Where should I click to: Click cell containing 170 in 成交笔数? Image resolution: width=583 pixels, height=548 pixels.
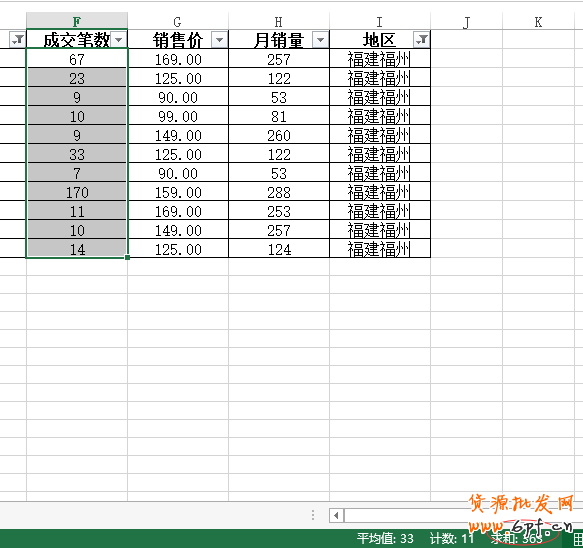tap(77, 192)
